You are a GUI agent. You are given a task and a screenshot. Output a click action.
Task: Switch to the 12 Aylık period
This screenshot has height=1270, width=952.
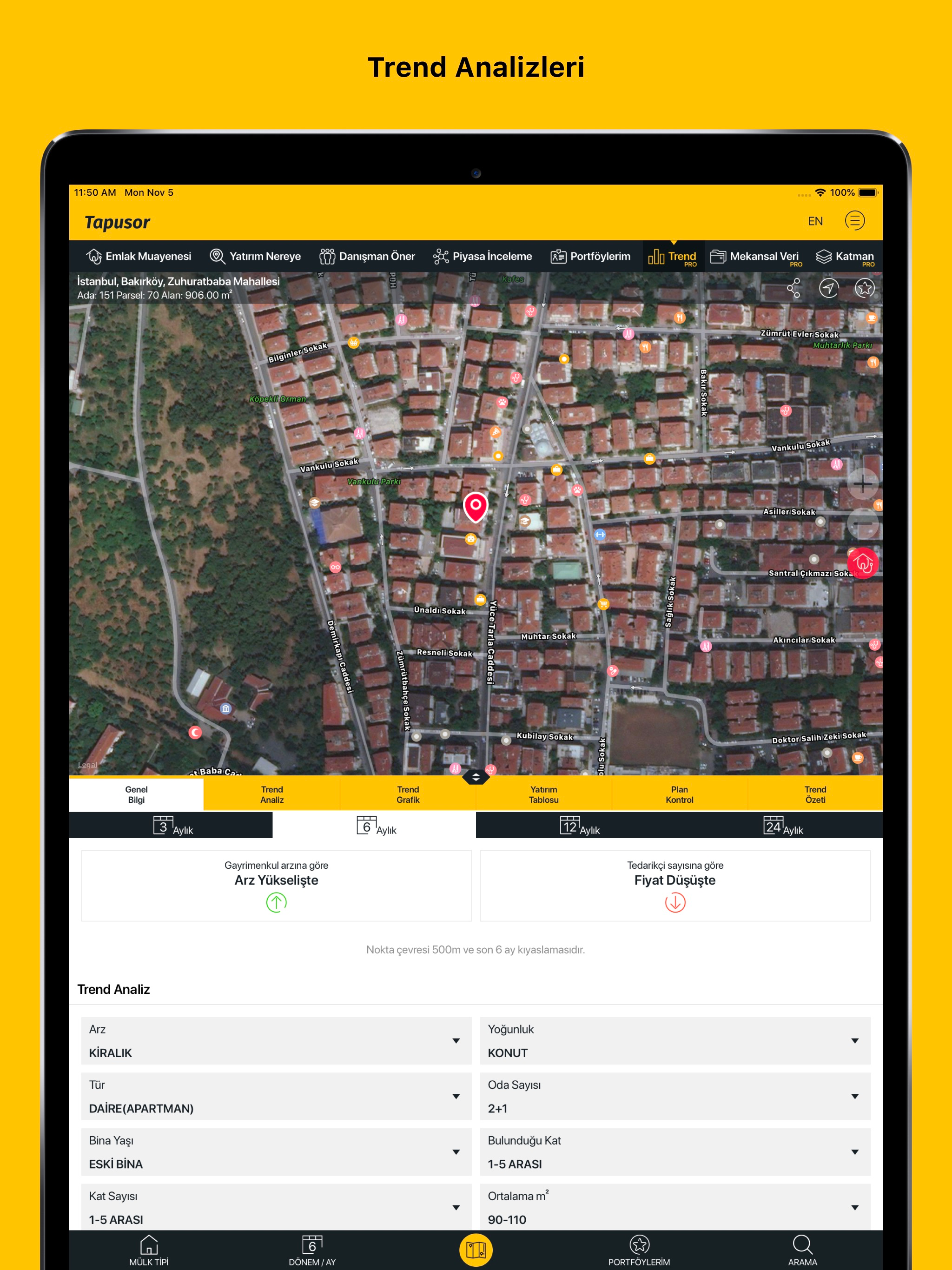(579, 826)
